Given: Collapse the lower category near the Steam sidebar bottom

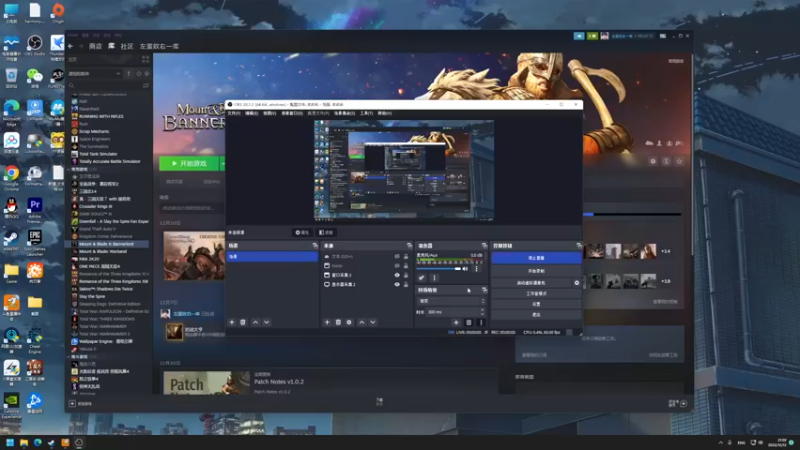Looking at the screenshot, I should click(70, 357).
